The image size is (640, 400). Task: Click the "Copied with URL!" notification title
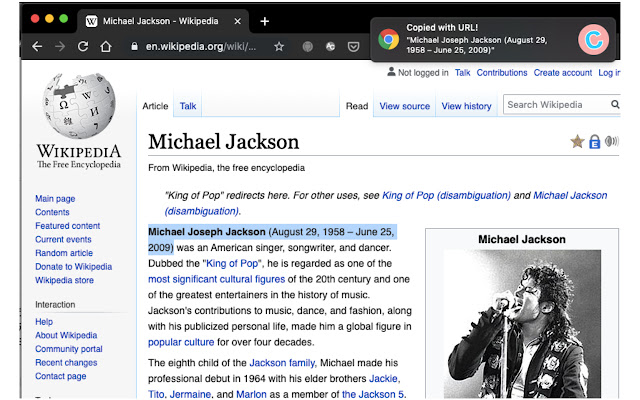(x=442, y=27)
